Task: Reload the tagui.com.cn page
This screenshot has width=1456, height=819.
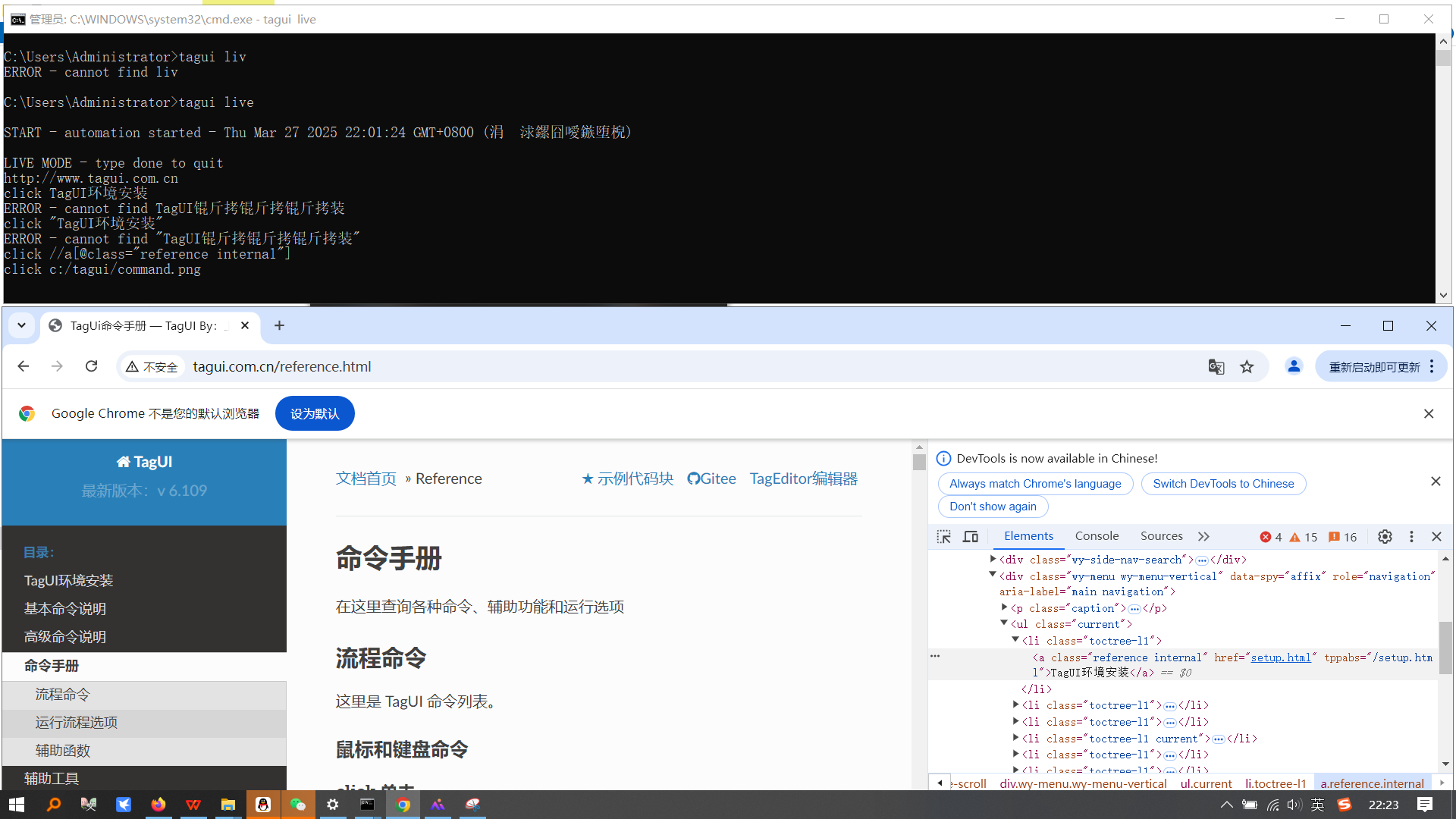Action: pyautogui.click(x=92, y=366)
